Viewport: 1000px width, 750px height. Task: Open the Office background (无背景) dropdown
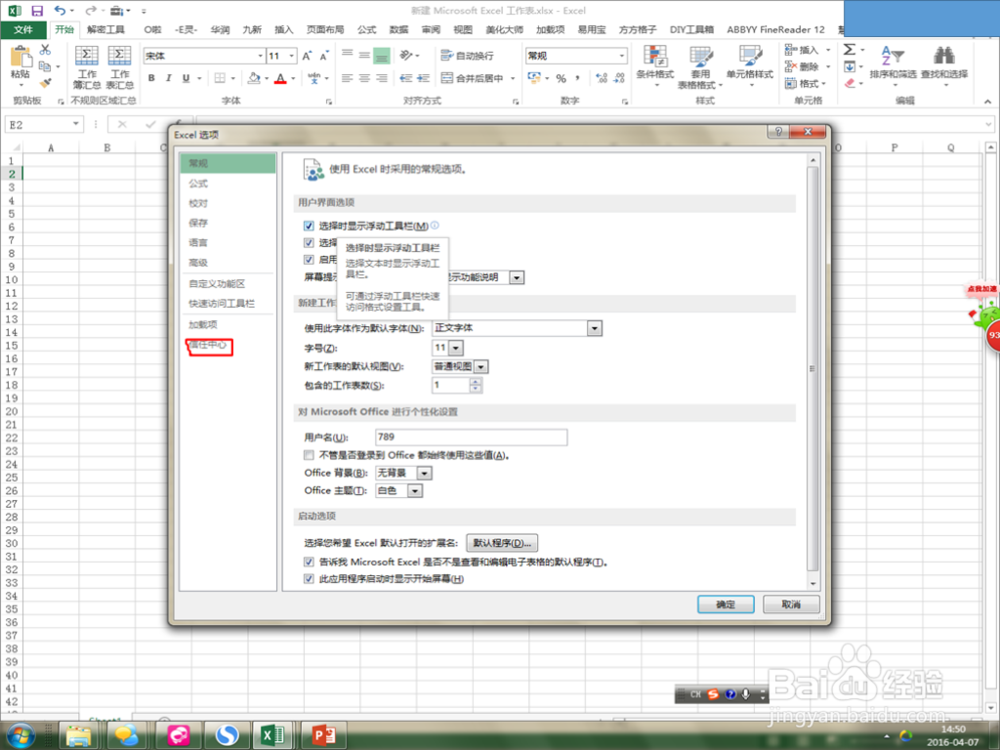point(424,473)
